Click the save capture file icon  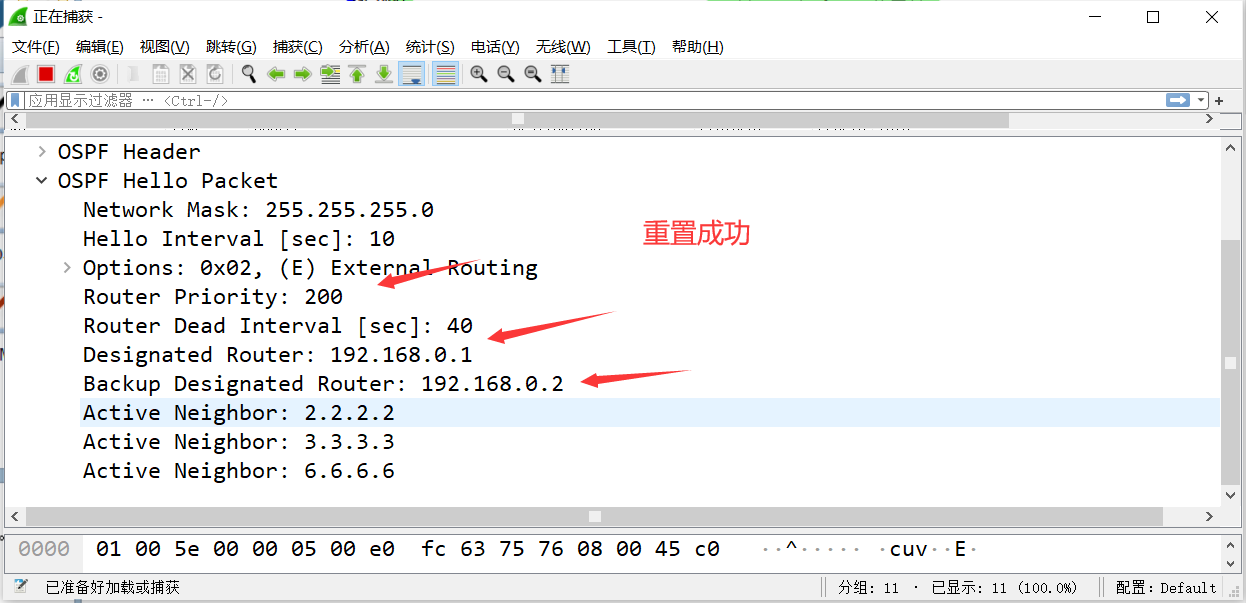click(x=161, y=74)
